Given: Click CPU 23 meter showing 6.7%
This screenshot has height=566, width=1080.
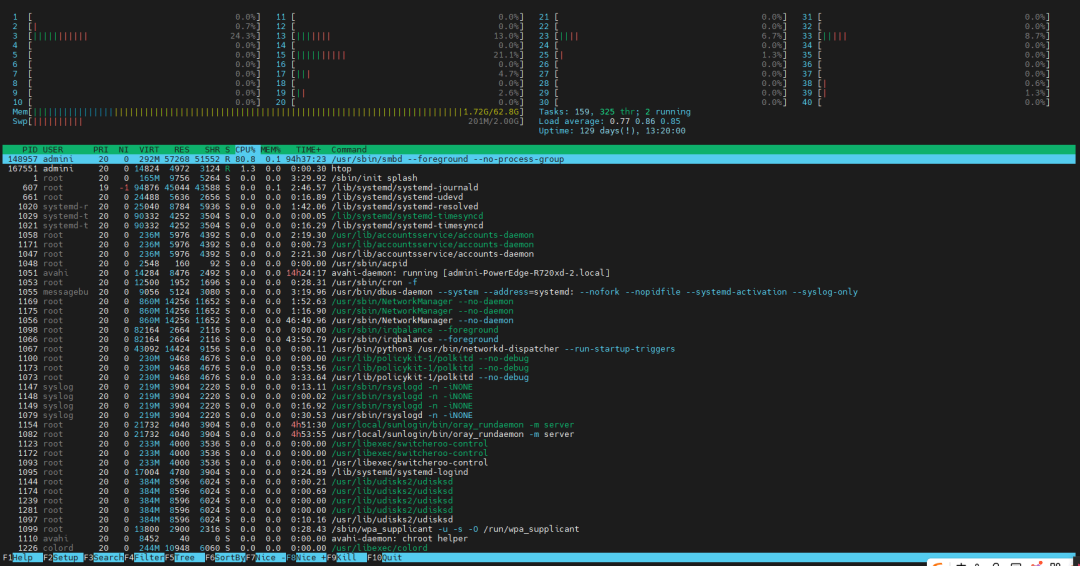Looking at the screenshot, I should click(663, 36).
